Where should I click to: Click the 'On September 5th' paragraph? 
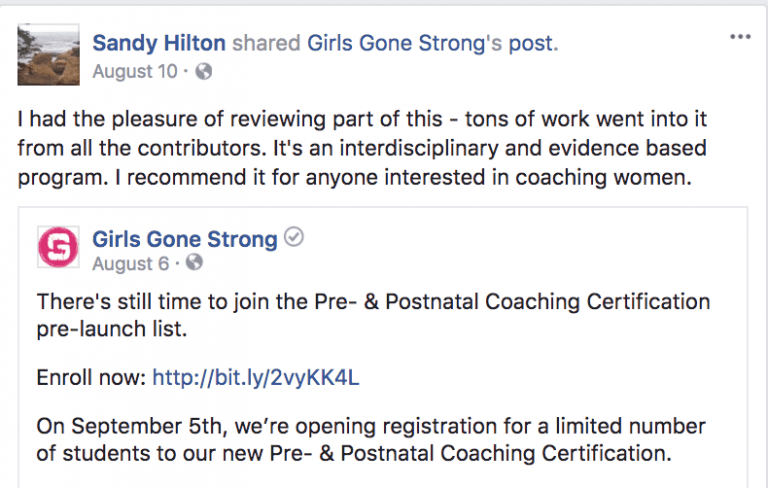(371, 439)
